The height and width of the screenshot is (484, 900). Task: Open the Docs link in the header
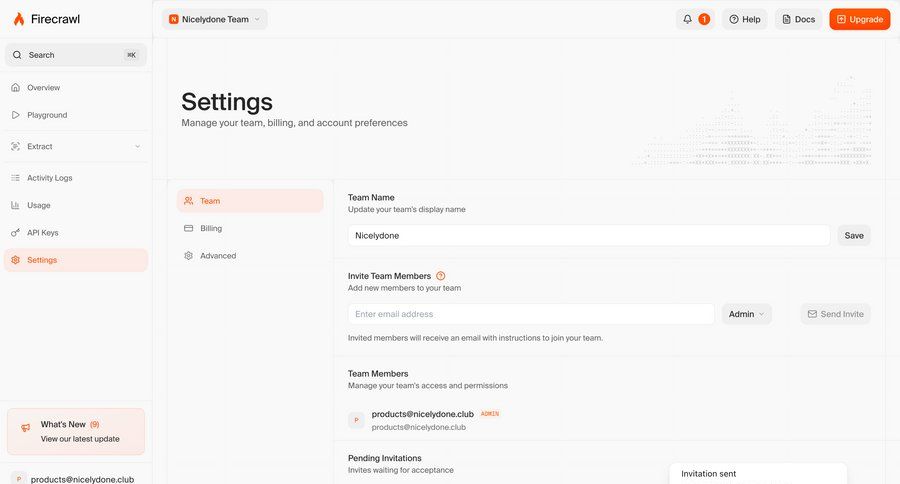[x=797, y=19]
